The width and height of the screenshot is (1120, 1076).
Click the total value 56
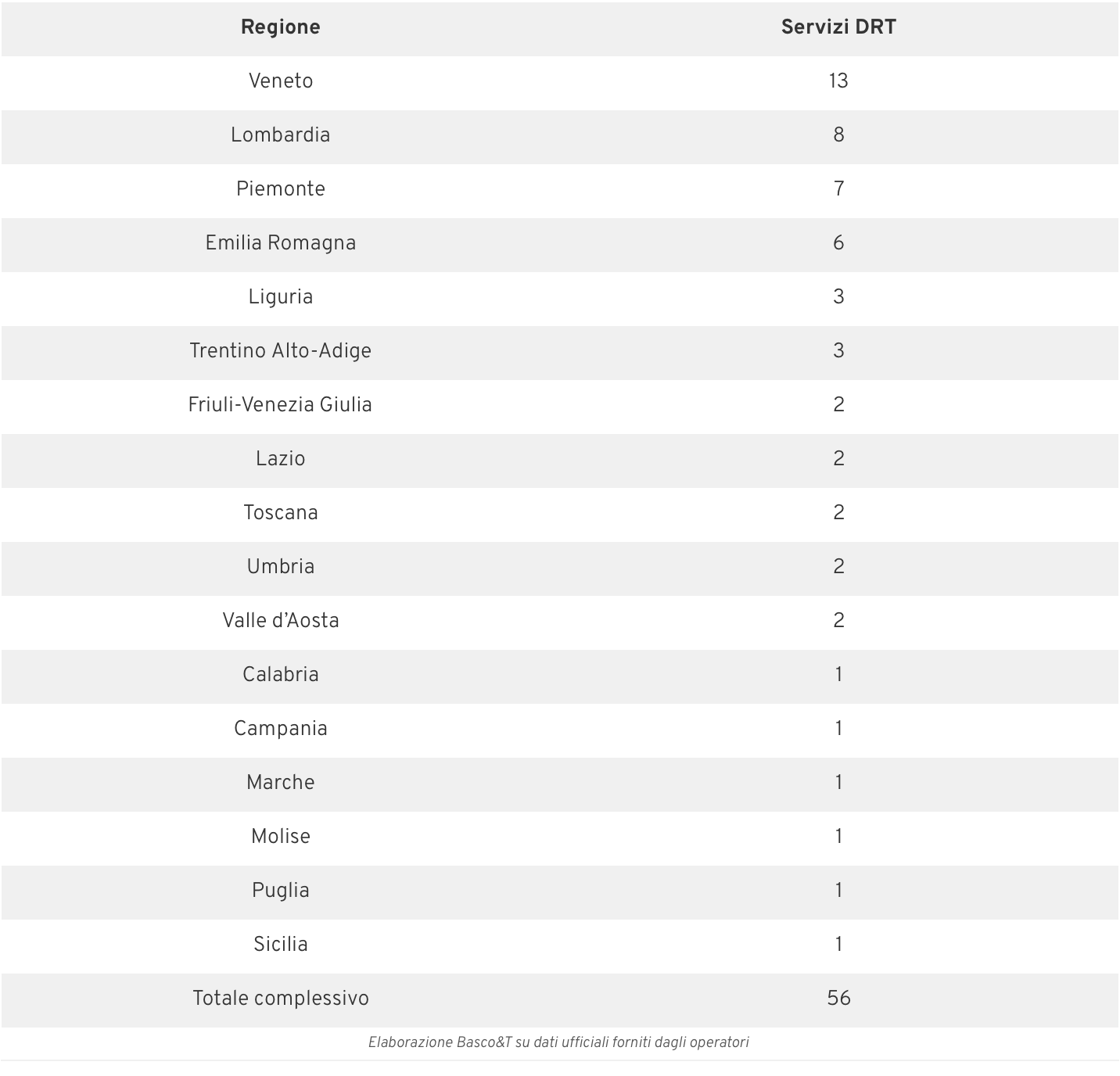(x=838, y=999)
